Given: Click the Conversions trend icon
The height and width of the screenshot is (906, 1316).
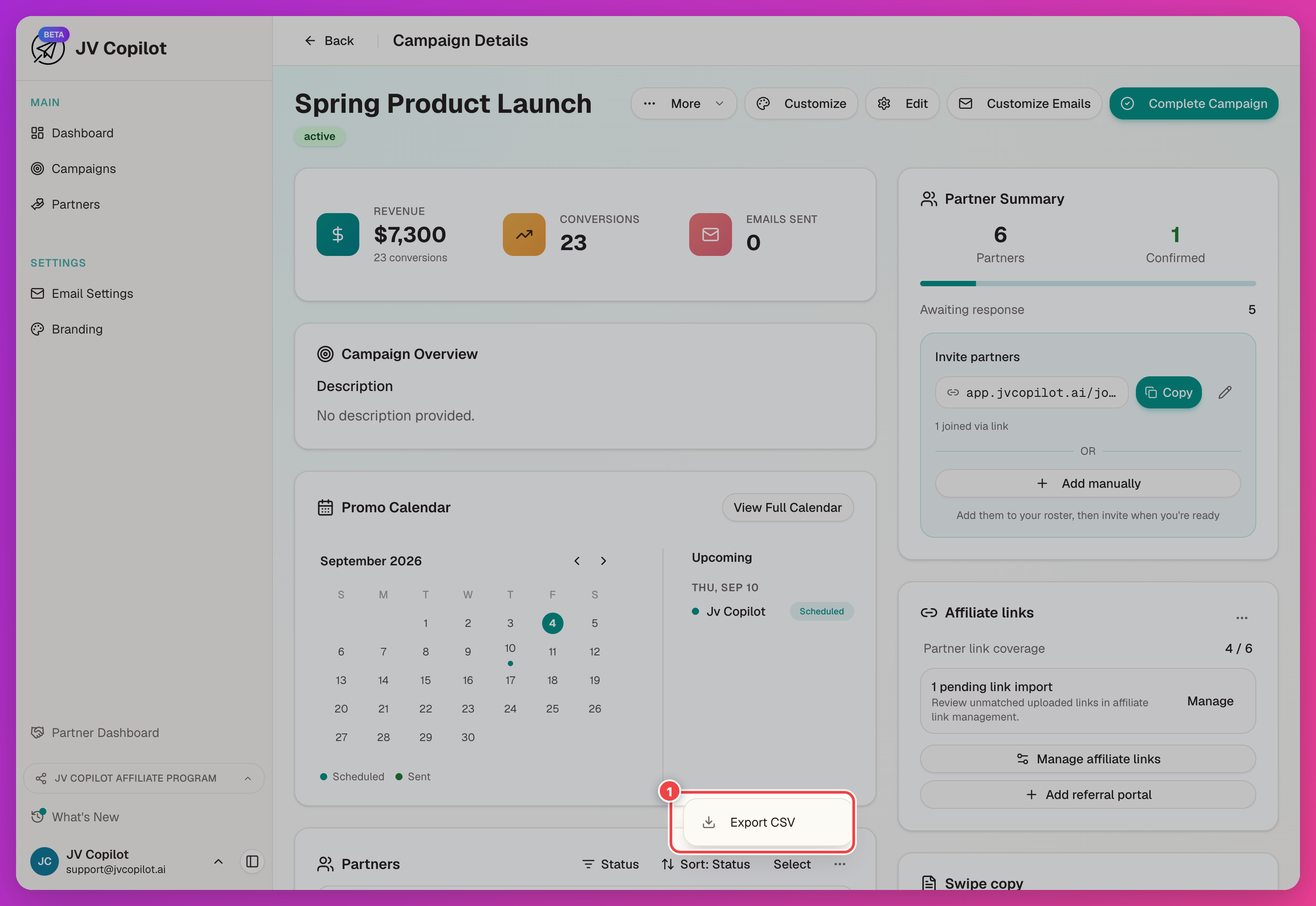Looking at the screenshot, I should 524,235.
